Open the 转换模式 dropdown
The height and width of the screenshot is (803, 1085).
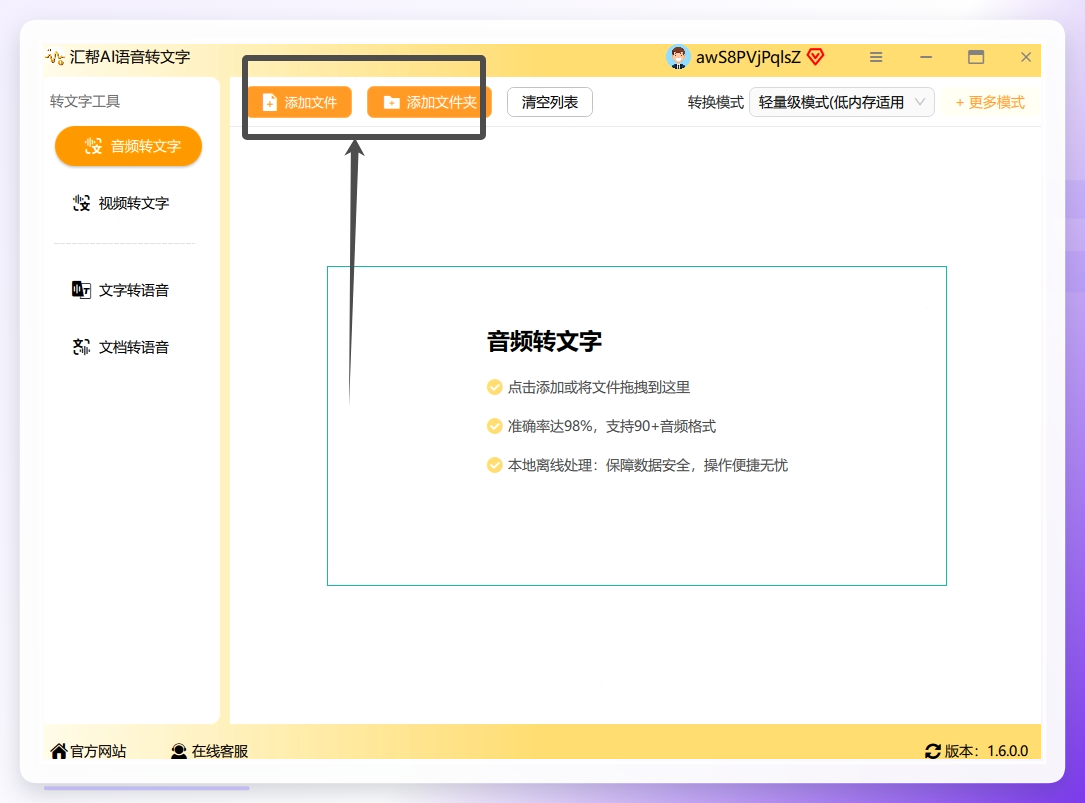pyautogui.click(x=841, y=102)
